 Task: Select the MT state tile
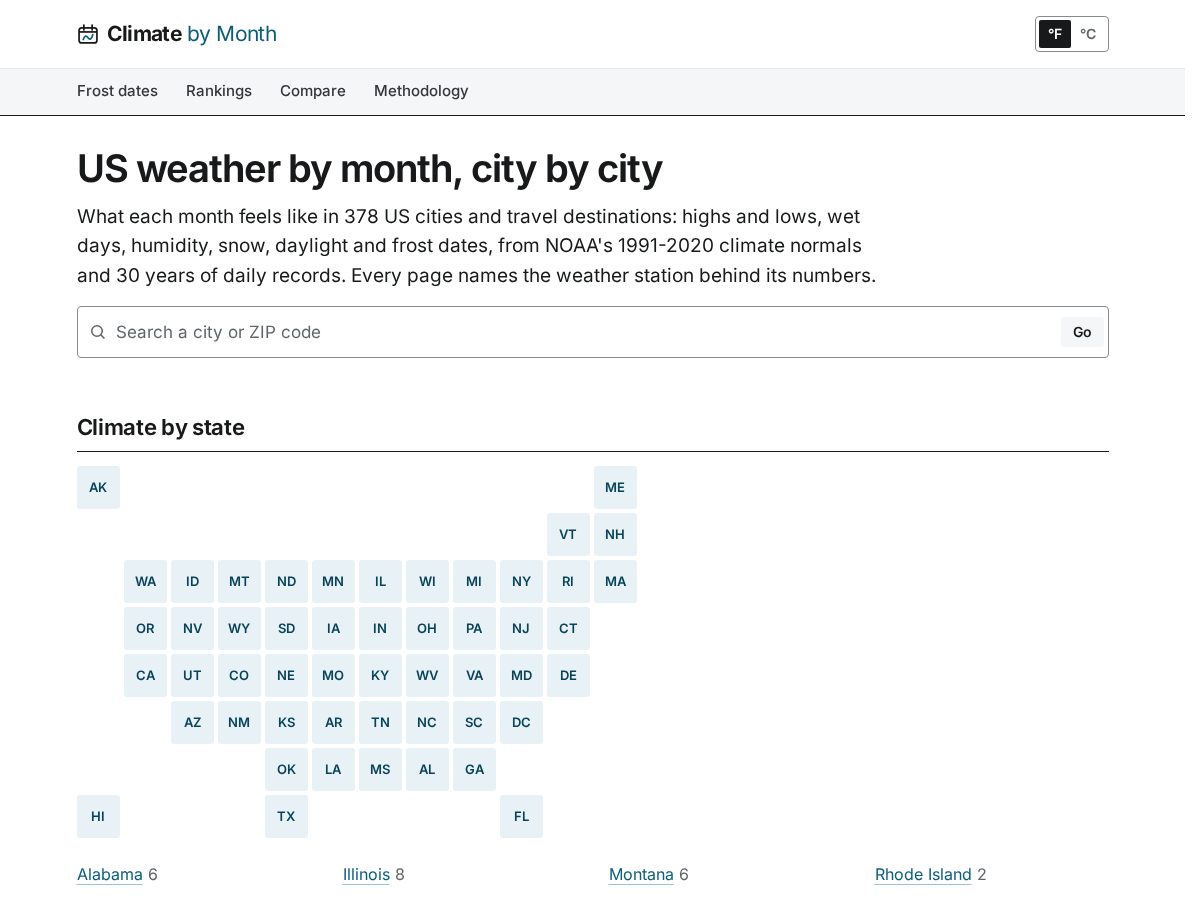(x=239, y=582)
